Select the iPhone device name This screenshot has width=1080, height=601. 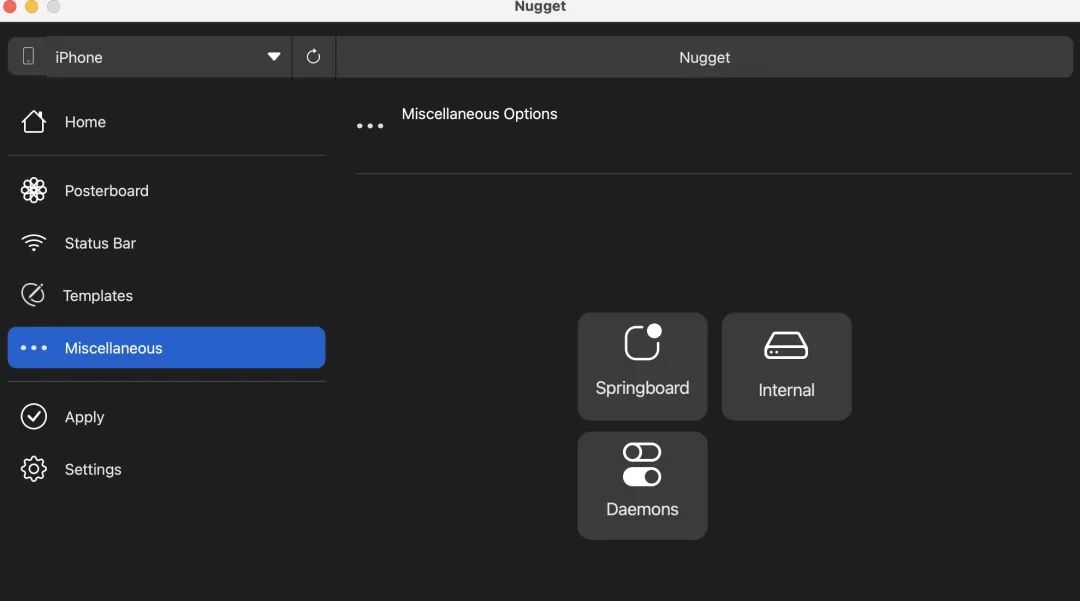(79, 57)
